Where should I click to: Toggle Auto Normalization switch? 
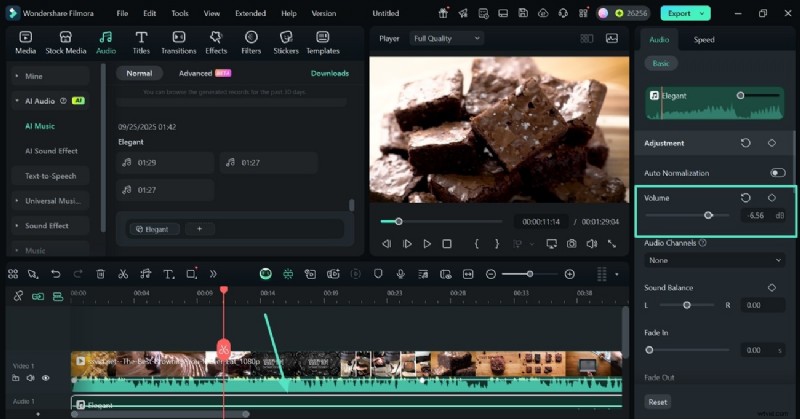[x=778, y=172]
